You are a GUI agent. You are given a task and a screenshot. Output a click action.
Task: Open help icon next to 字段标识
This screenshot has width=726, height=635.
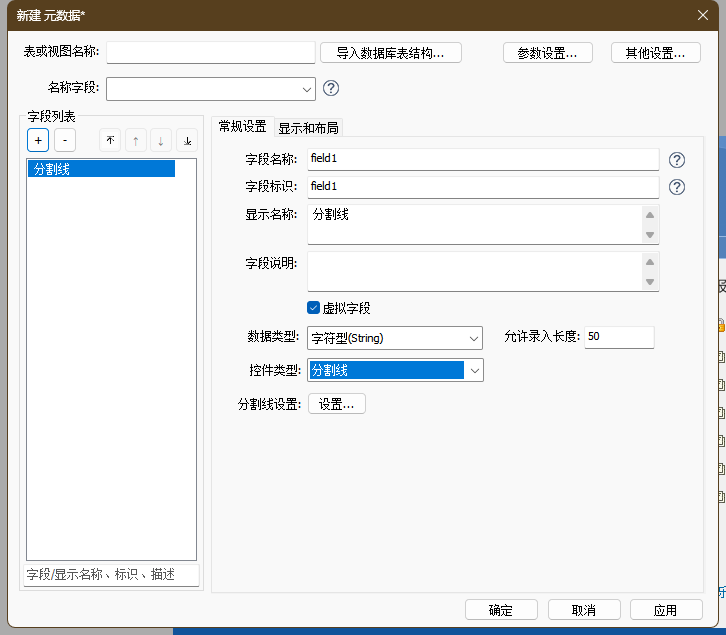(677, 187)
